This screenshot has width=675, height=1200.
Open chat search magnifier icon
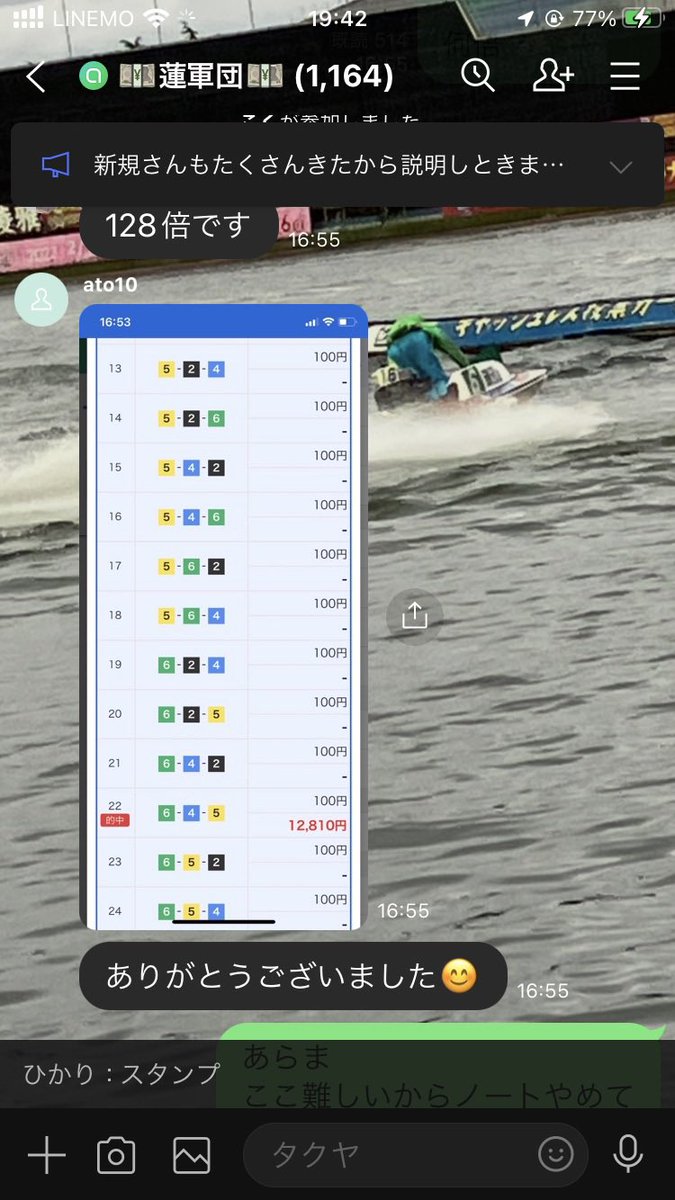click(478, 75)
